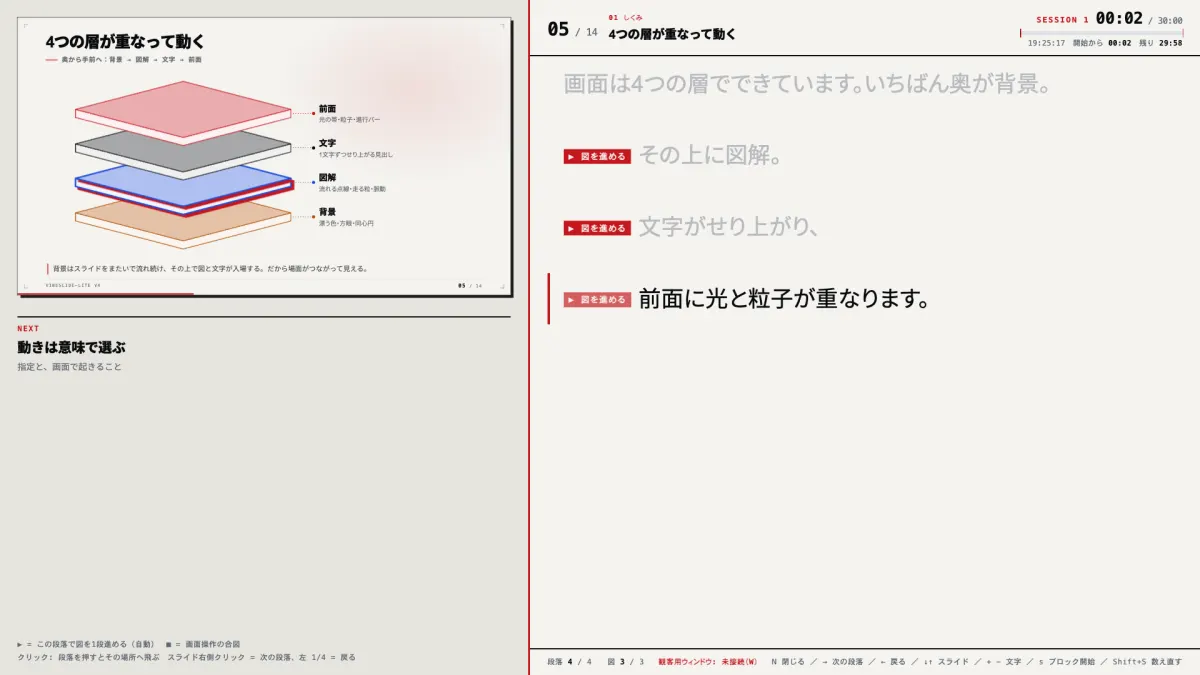This screenshot has height=675, width=1200.
Task: Click the active paragraph '前面に光と粒子が重なります。'
Action: [785, 298]
